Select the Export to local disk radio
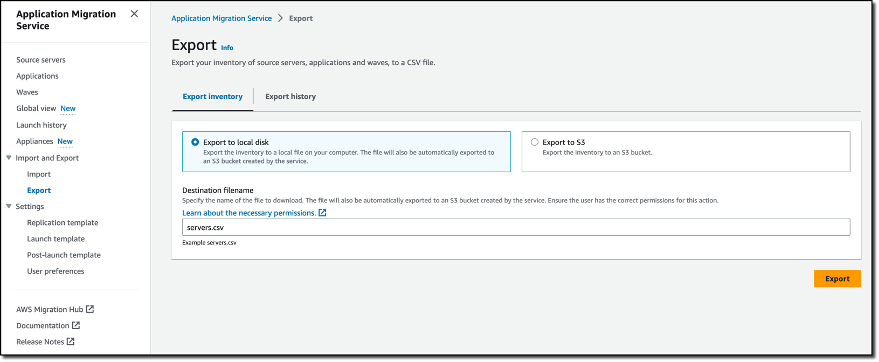This screenshot has height=362, width=879. (x=195, y=142)
